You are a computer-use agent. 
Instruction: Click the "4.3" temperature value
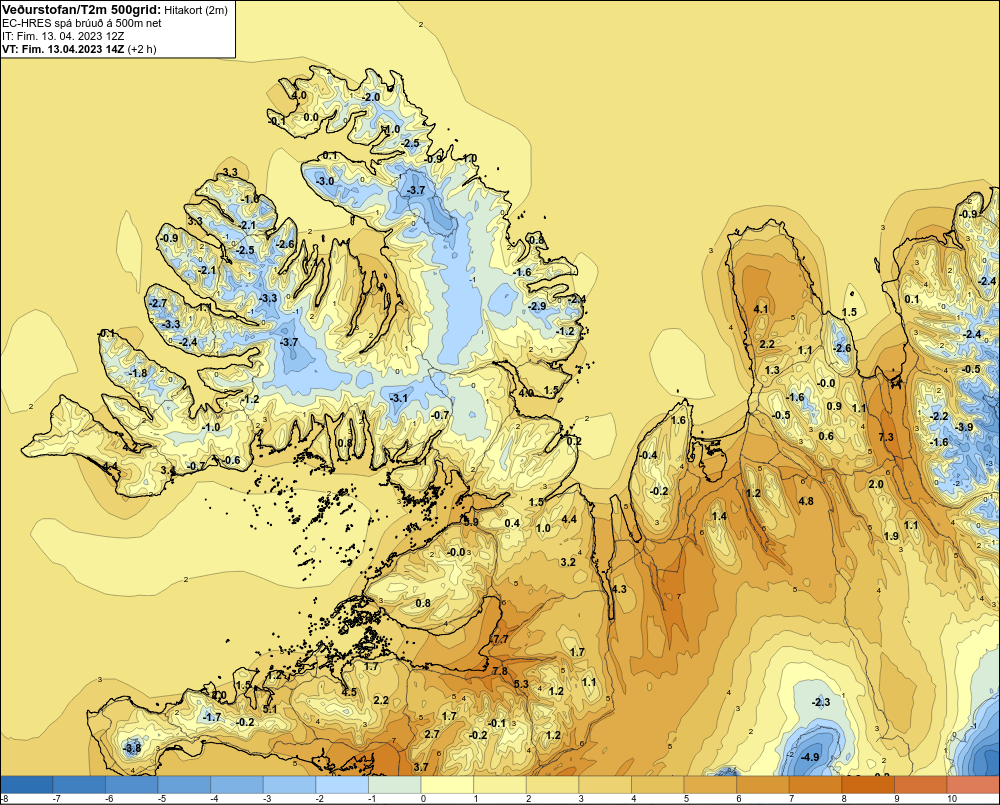619,589
